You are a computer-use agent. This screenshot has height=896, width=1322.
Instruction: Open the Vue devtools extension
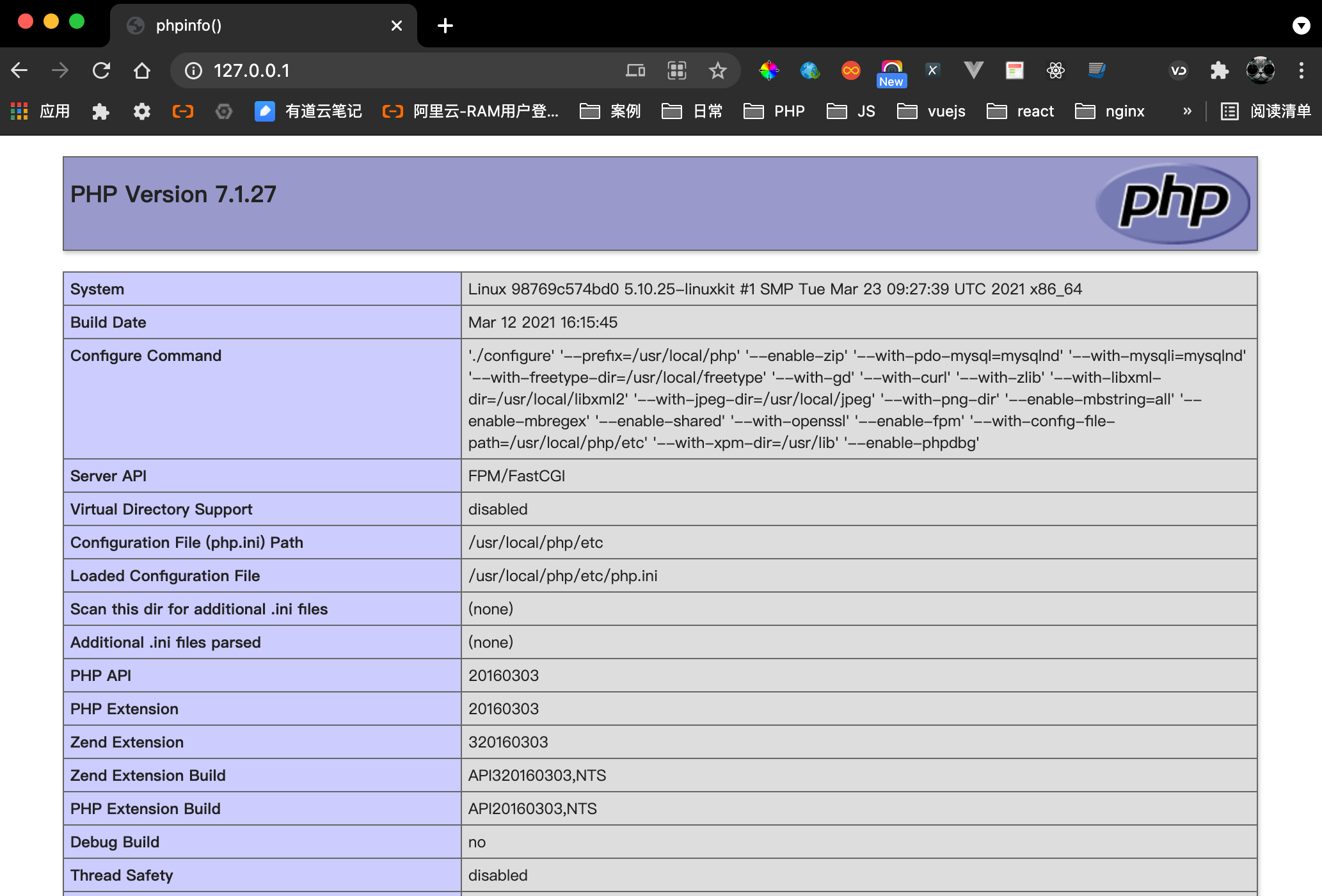[x=973, y=70]
